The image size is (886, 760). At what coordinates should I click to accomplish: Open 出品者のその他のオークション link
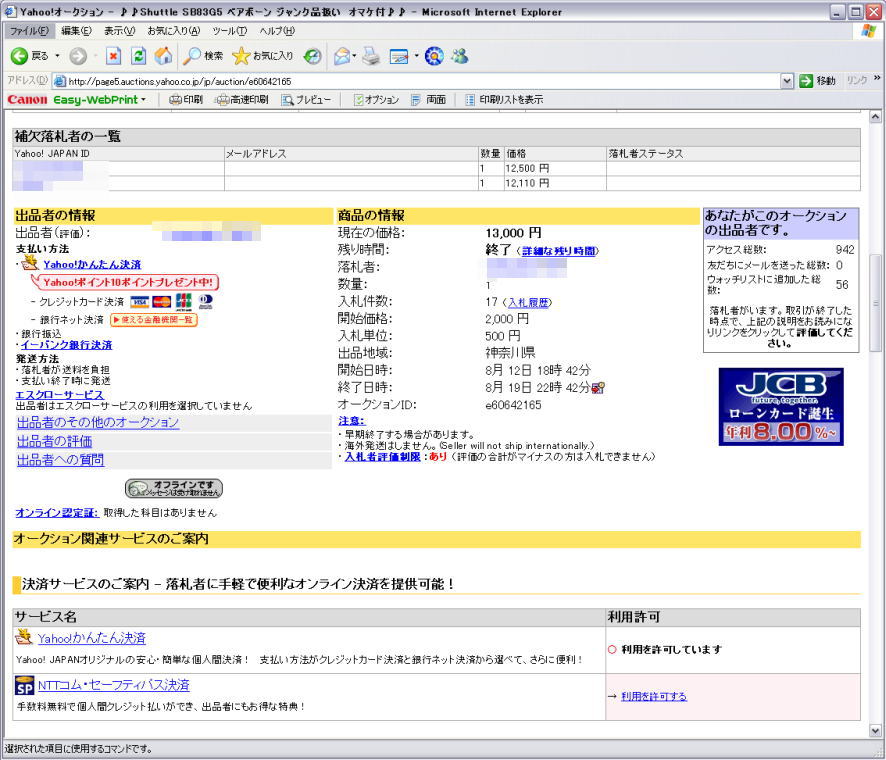pos(98,423)
